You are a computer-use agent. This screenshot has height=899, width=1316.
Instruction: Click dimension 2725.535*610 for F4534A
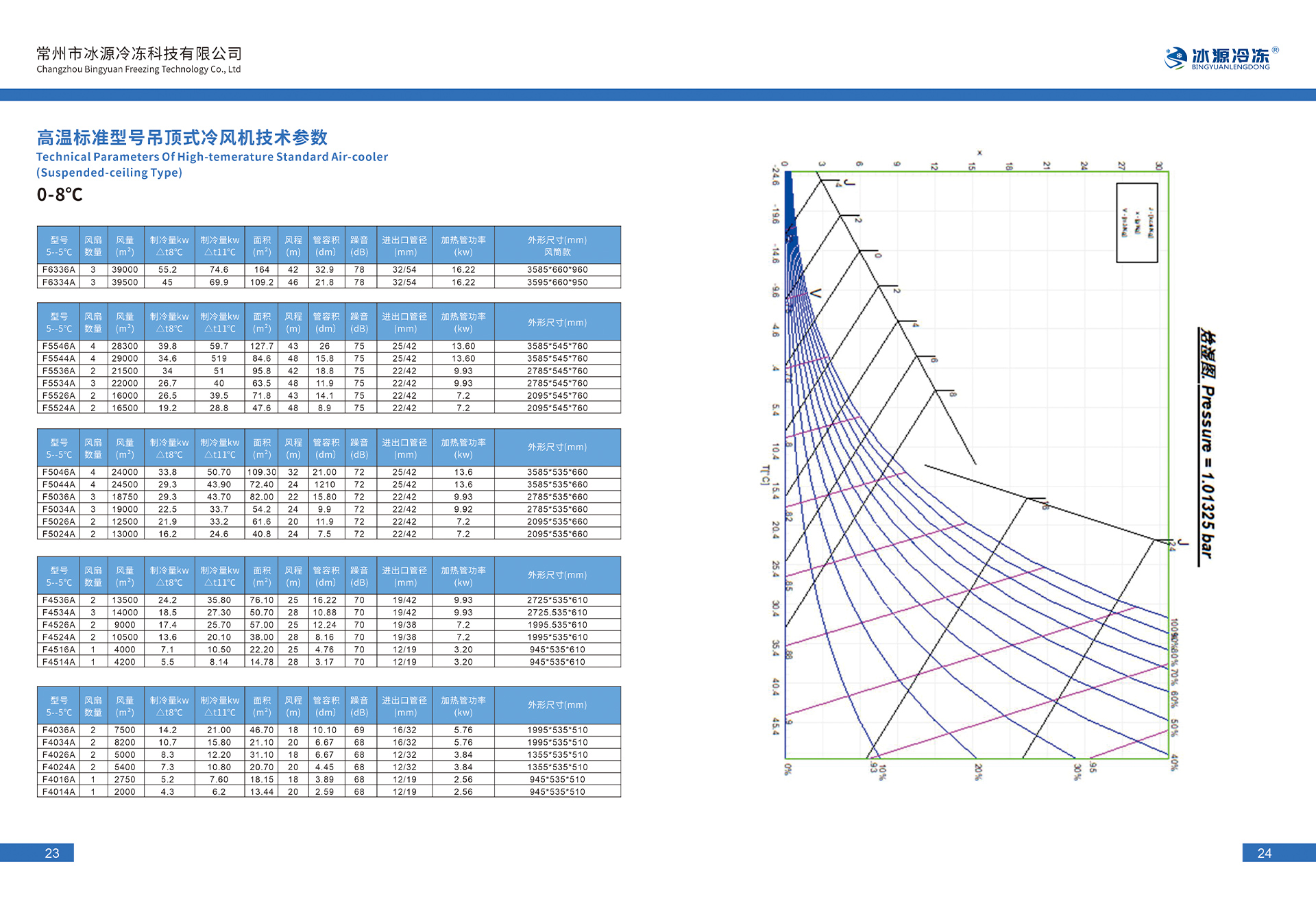pyautogui.click(x=557, y=613)
